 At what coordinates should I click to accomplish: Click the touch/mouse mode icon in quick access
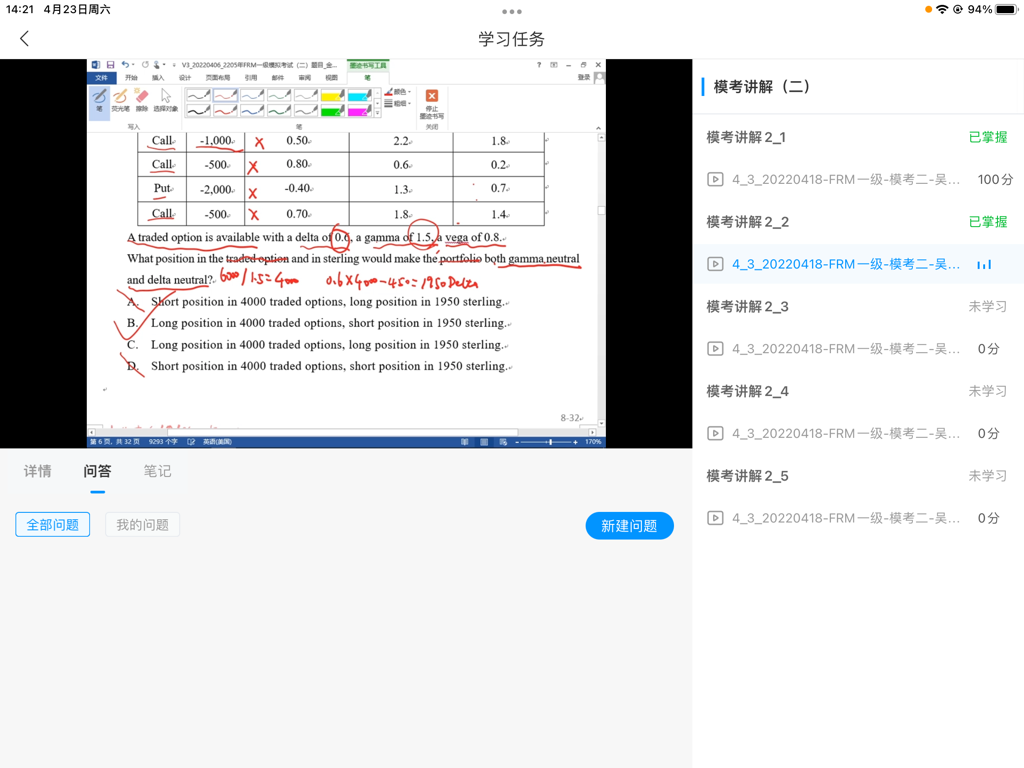pos(156,65)
